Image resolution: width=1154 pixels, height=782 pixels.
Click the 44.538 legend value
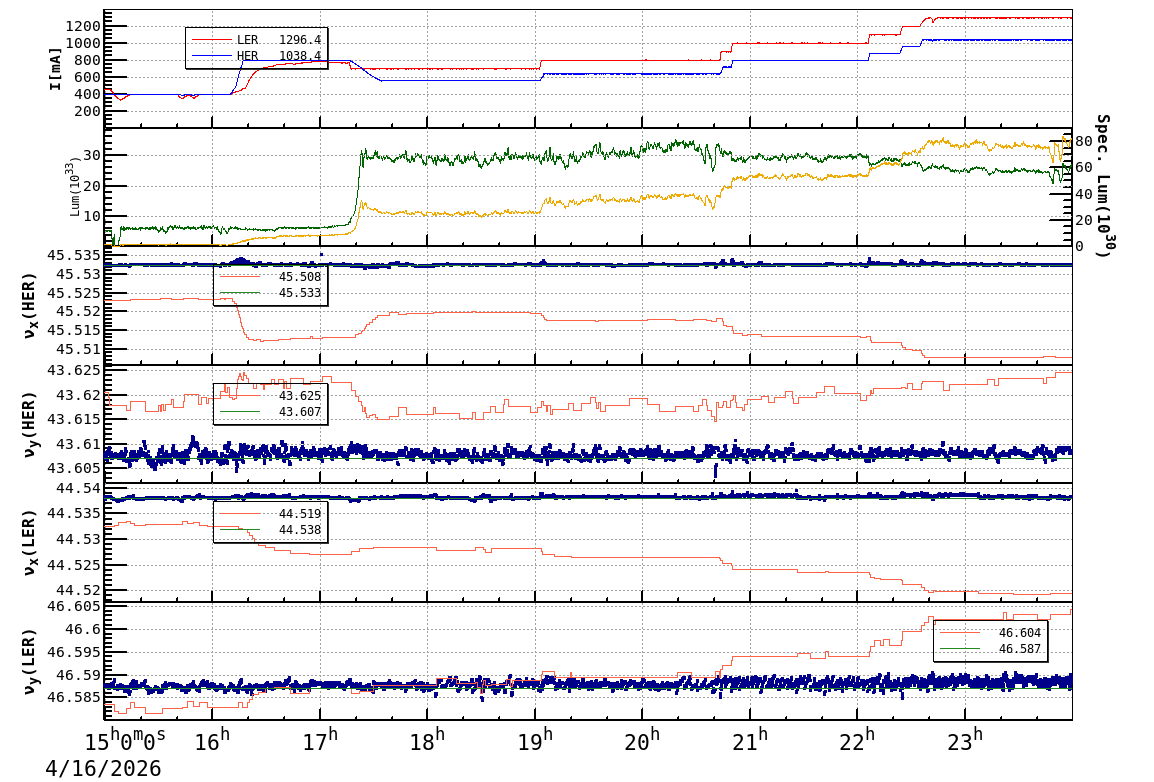[x=300, y=530]
